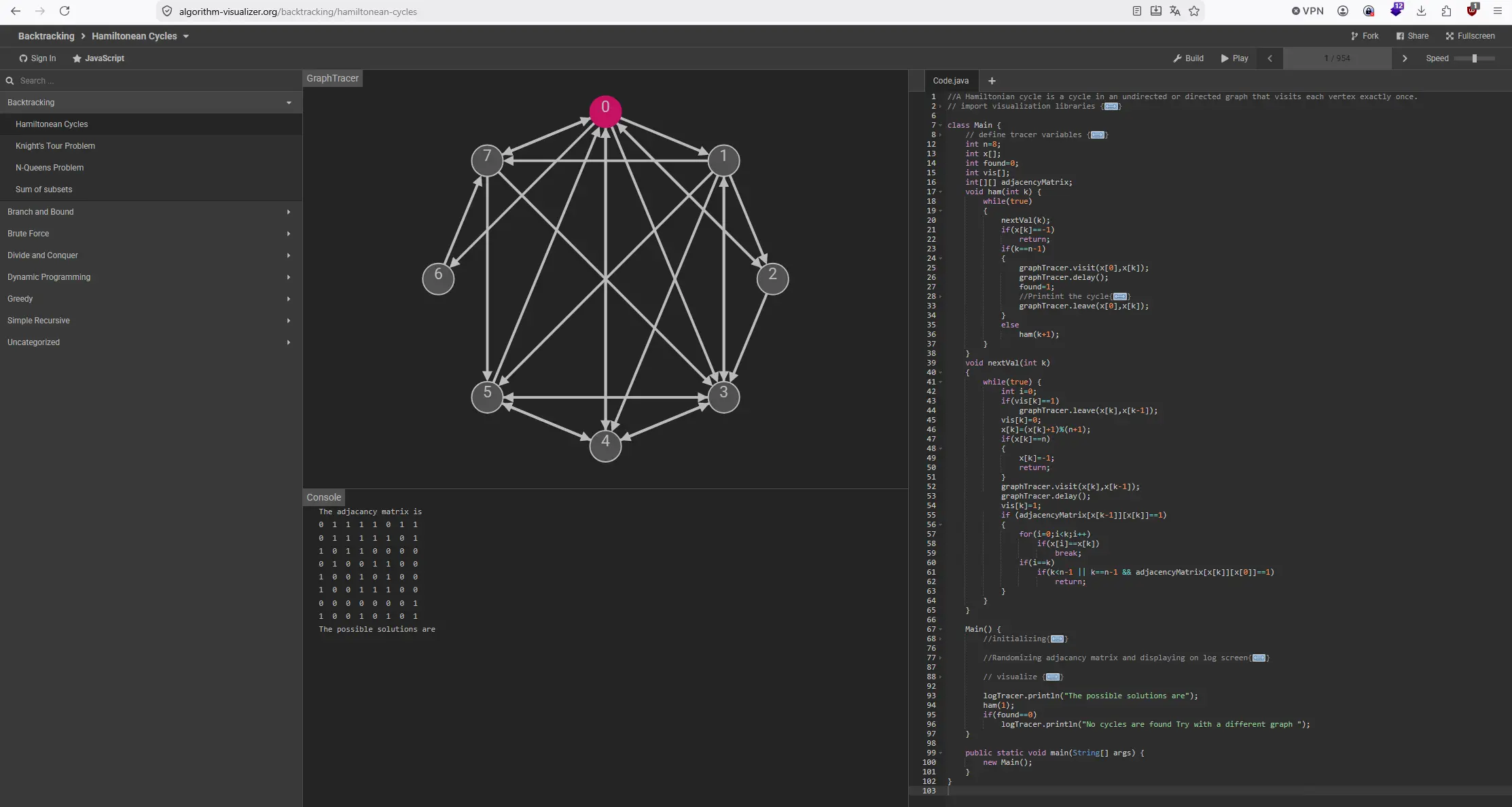Switch to the Code.java tab
Viewport: 1512px width, 807px height.
tap(950, 81)
